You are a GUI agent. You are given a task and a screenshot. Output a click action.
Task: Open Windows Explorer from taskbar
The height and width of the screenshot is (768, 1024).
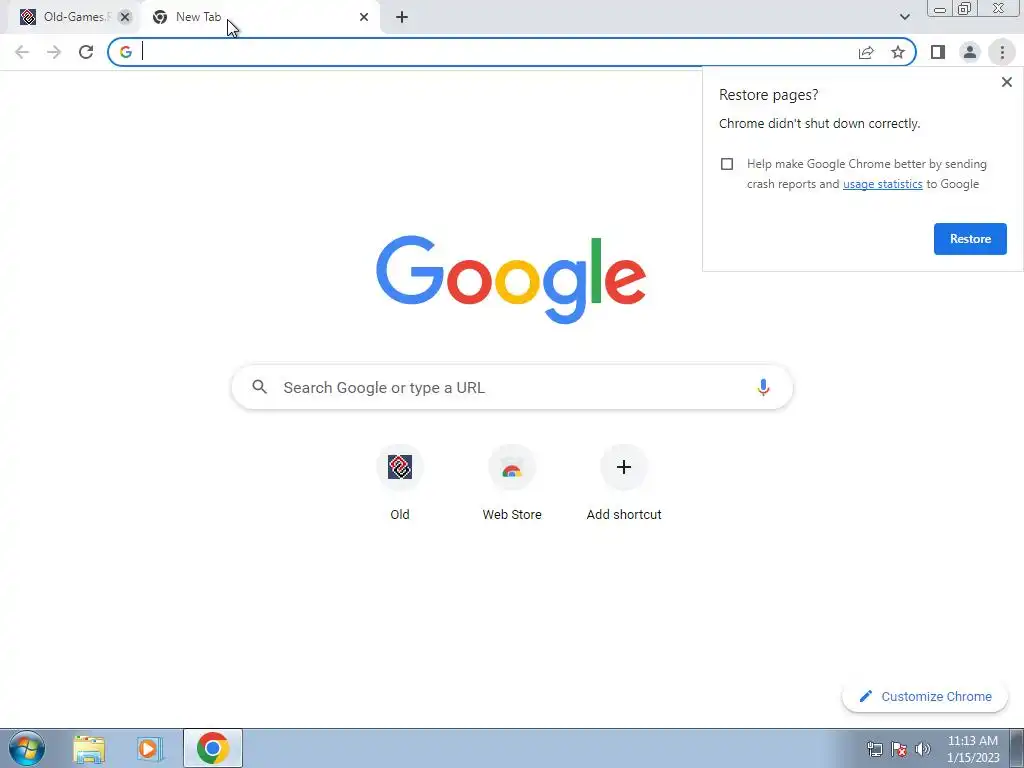pos(89,749)
